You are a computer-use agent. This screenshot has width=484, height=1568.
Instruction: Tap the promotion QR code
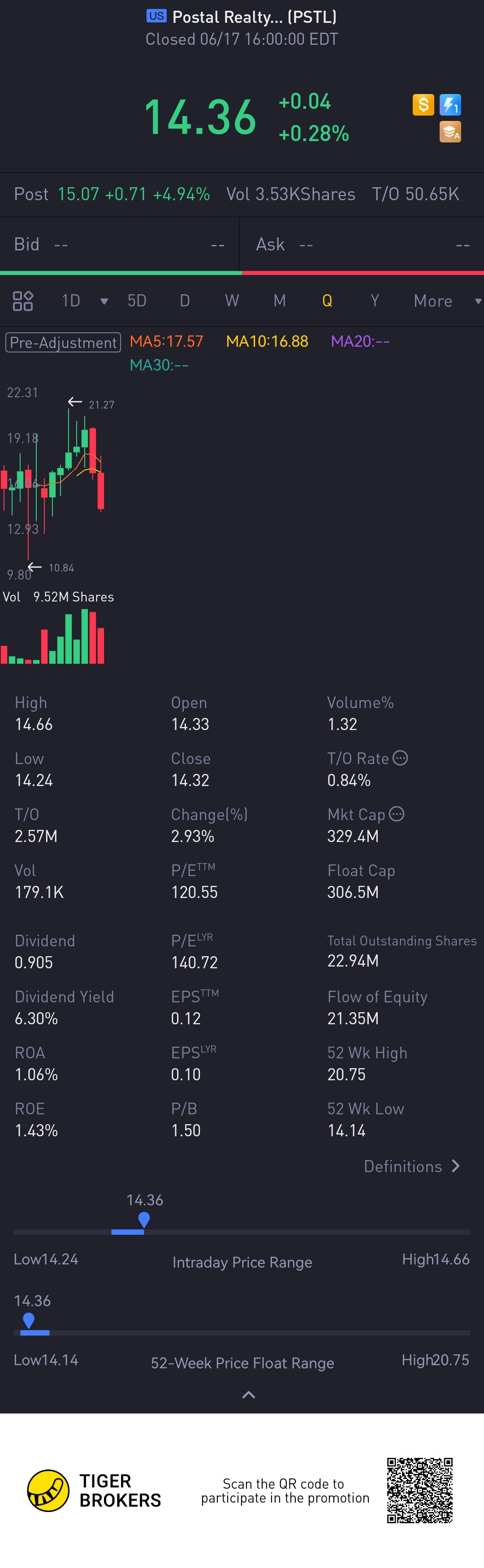(x=420, y=1491)
